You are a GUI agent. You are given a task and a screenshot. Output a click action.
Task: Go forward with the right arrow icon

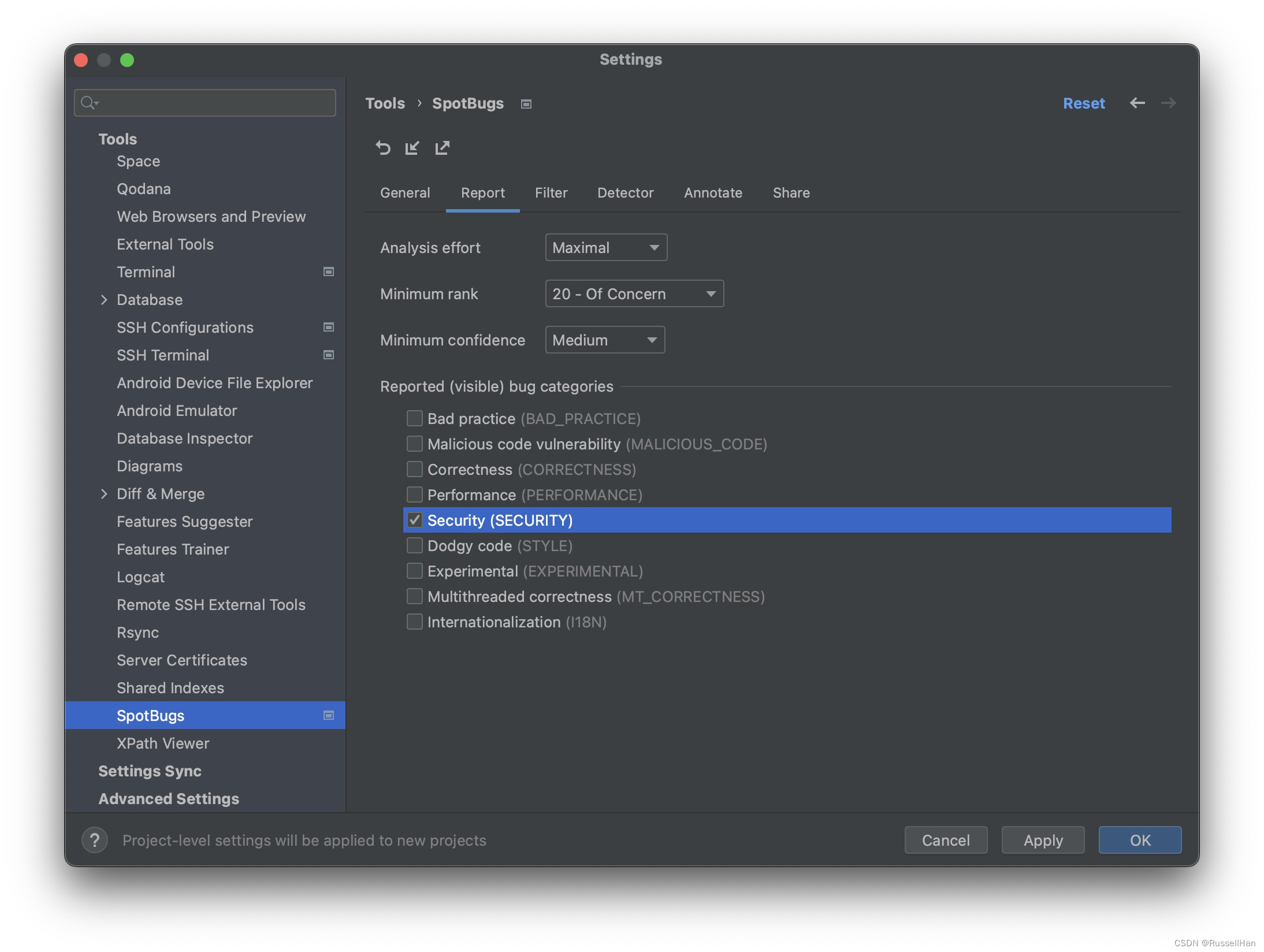pos(1168,103)
